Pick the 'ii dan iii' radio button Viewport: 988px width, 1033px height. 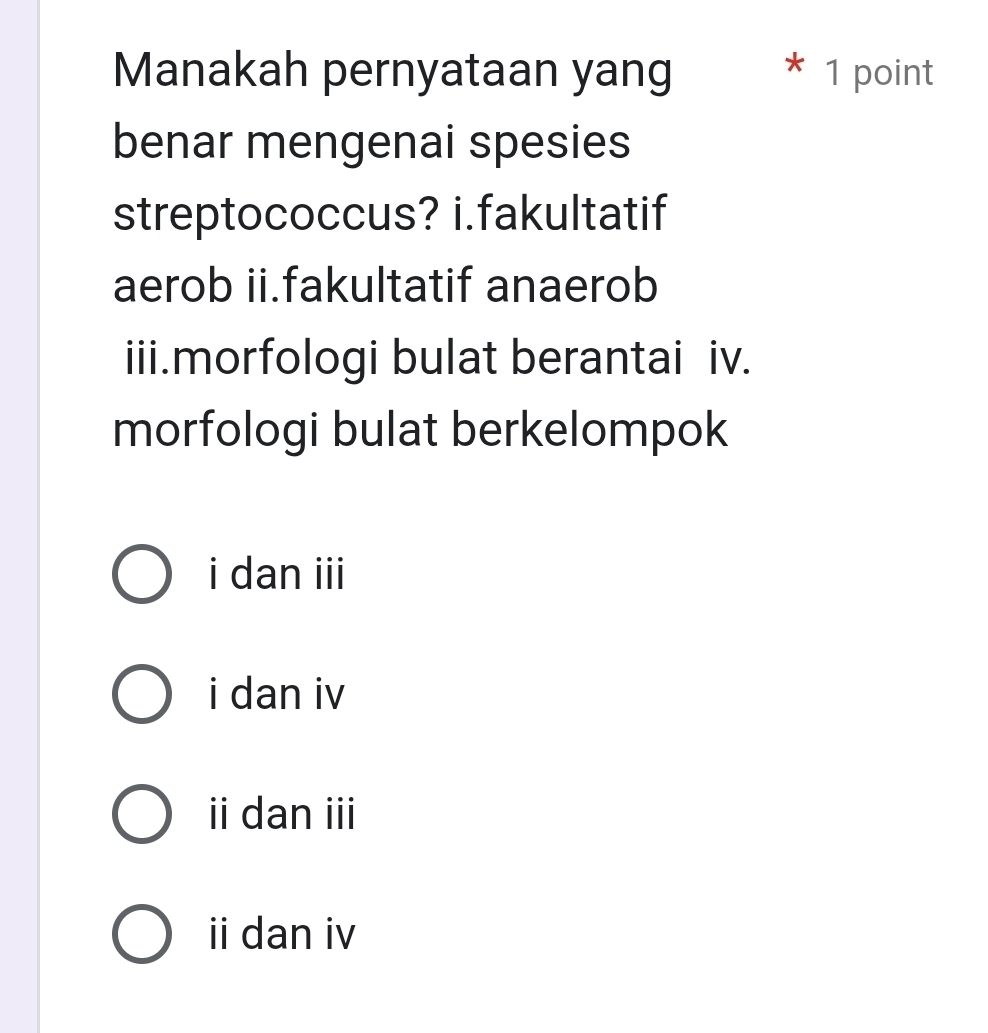(x=140, y=814)
